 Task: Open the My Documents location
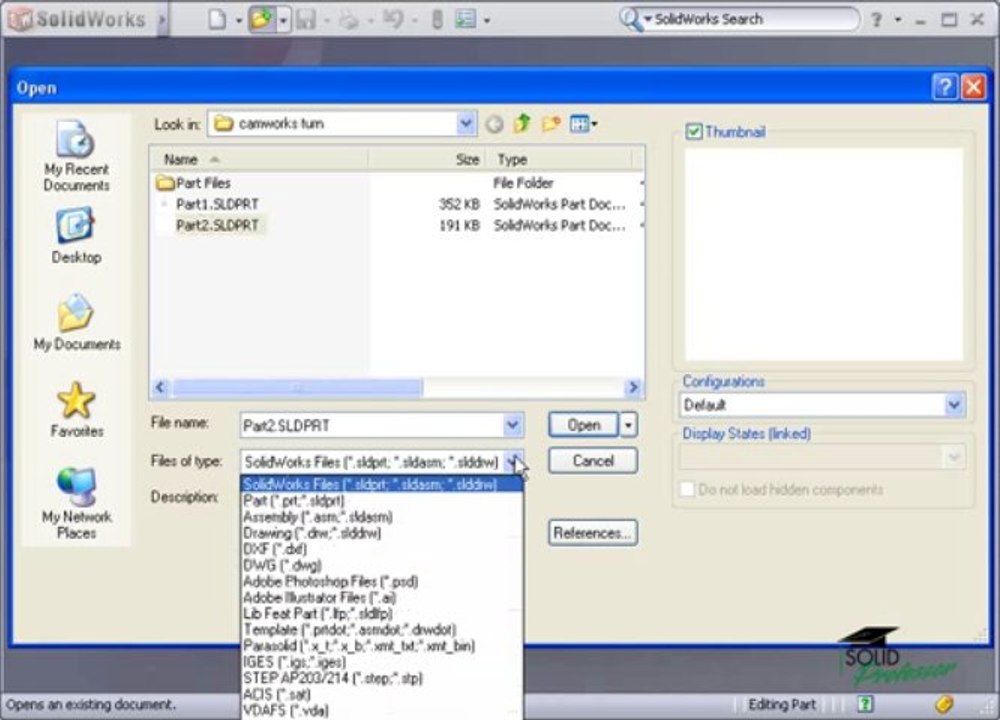click(x=77, y=322)
